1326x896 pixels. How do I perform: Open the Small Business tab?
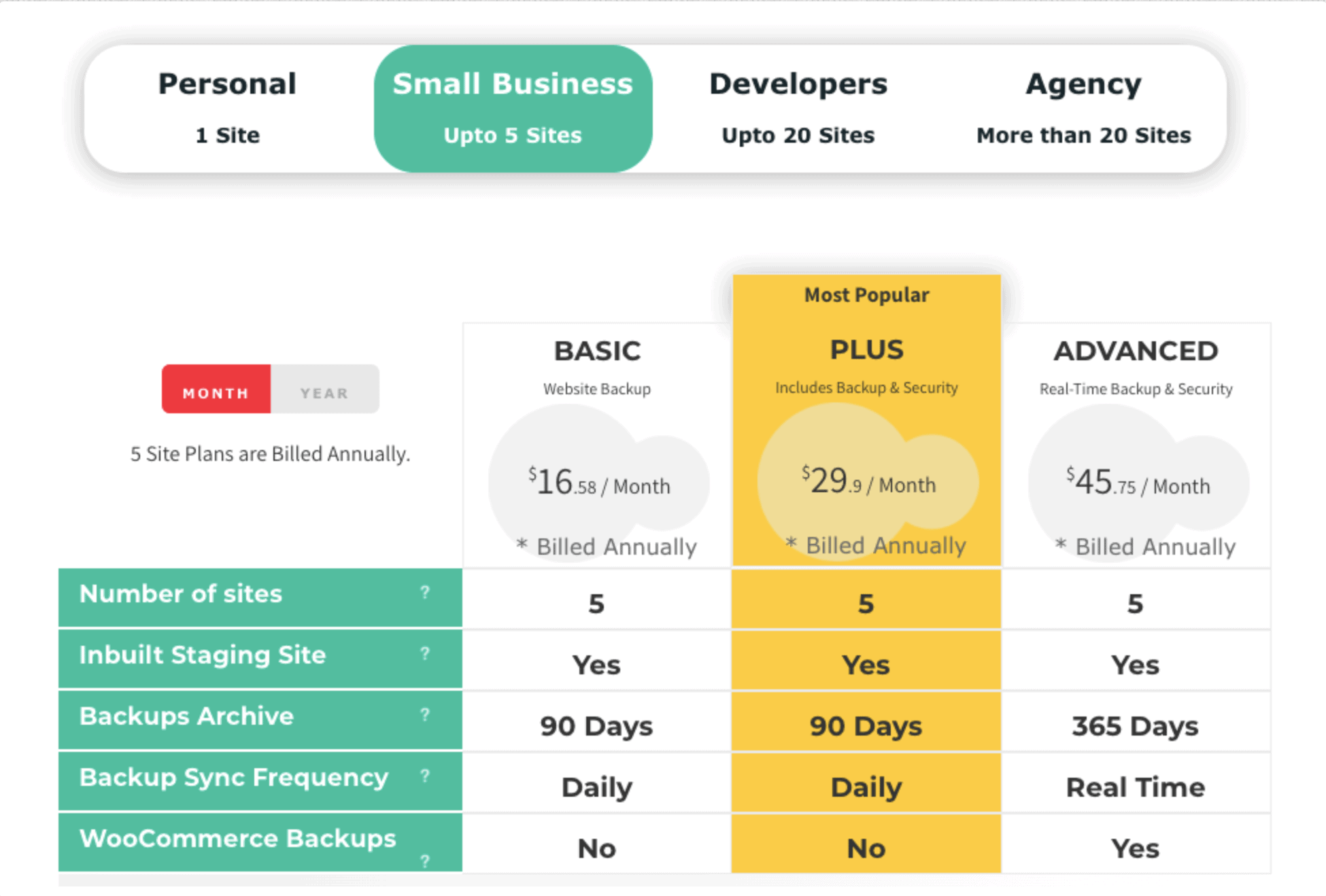click(513, 107)
